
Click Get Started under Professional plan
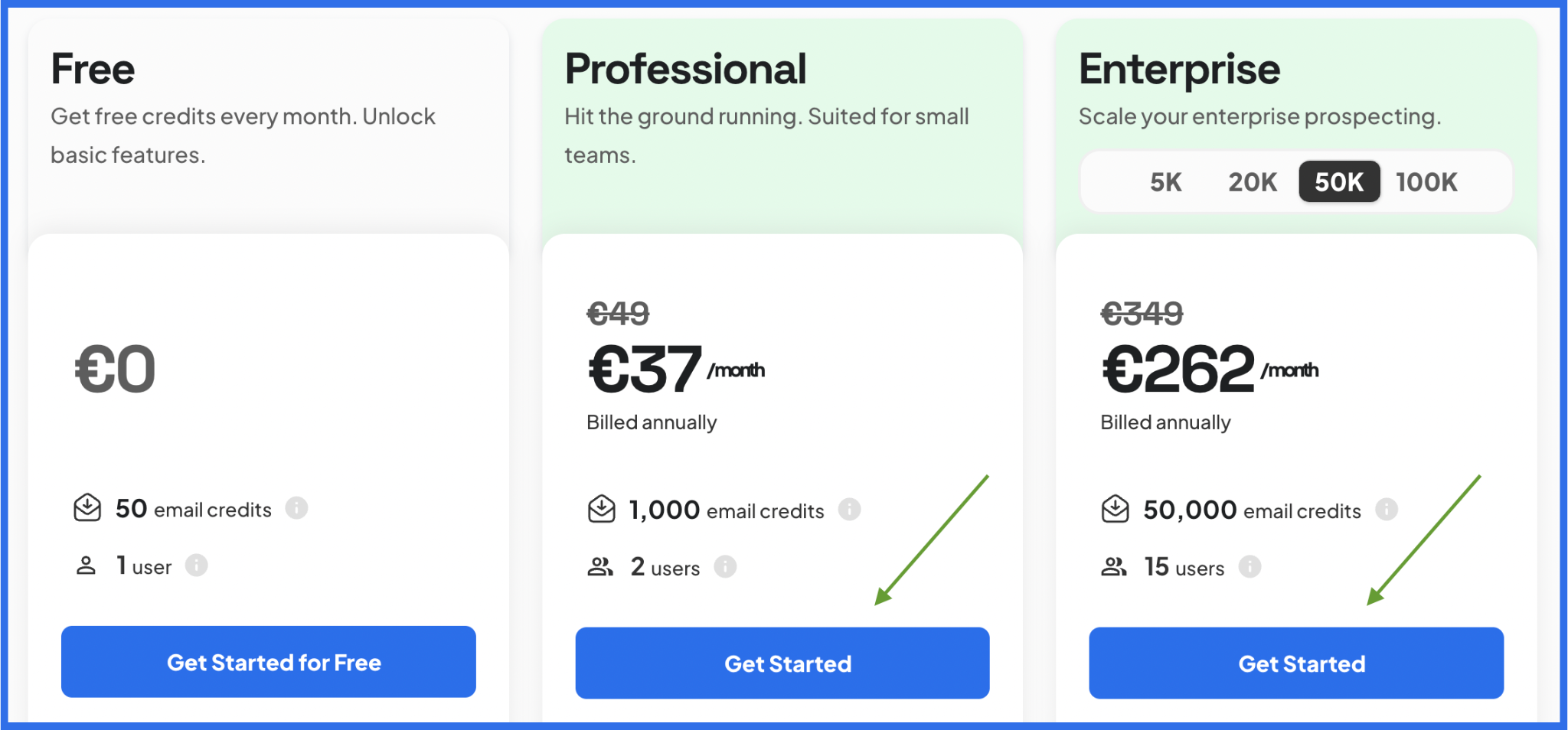click(782, 663)
